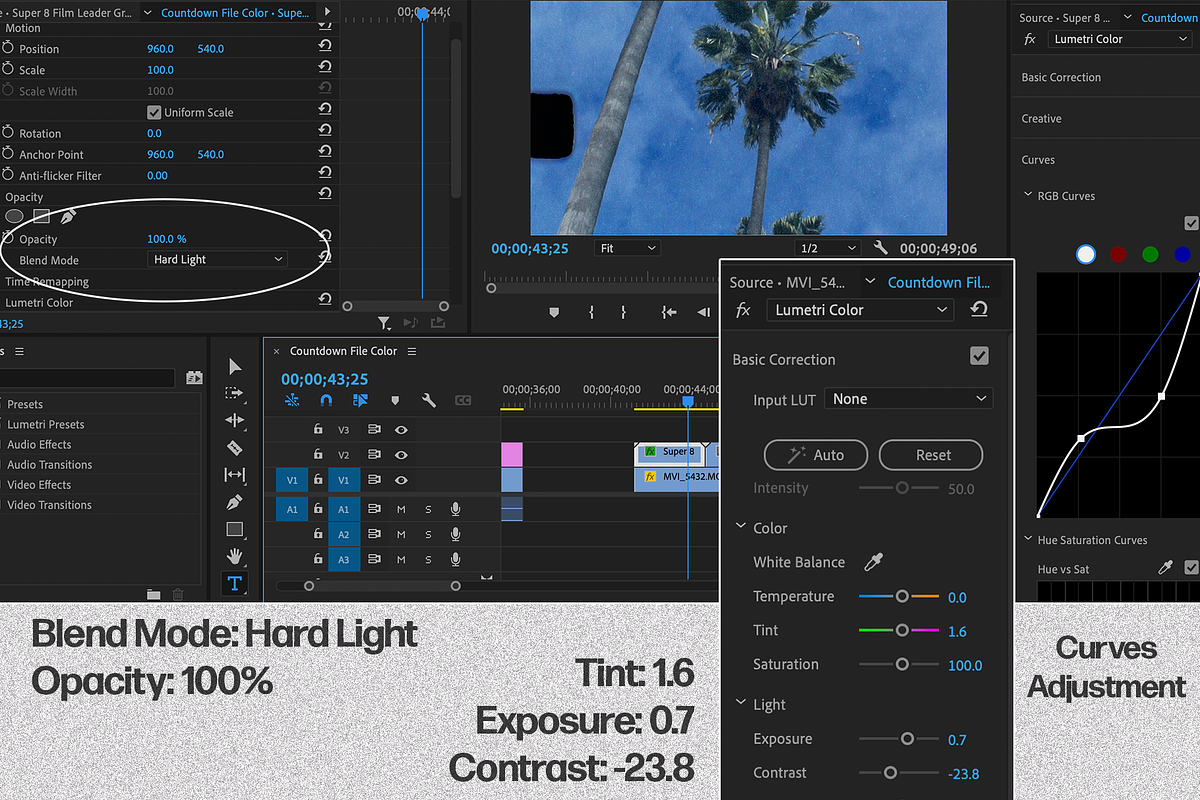Toggle Basic Correction checkbox
Image resolution: width=1200 pixels, height=800 pixels.
pyautogui.click(x=979, y=356)
